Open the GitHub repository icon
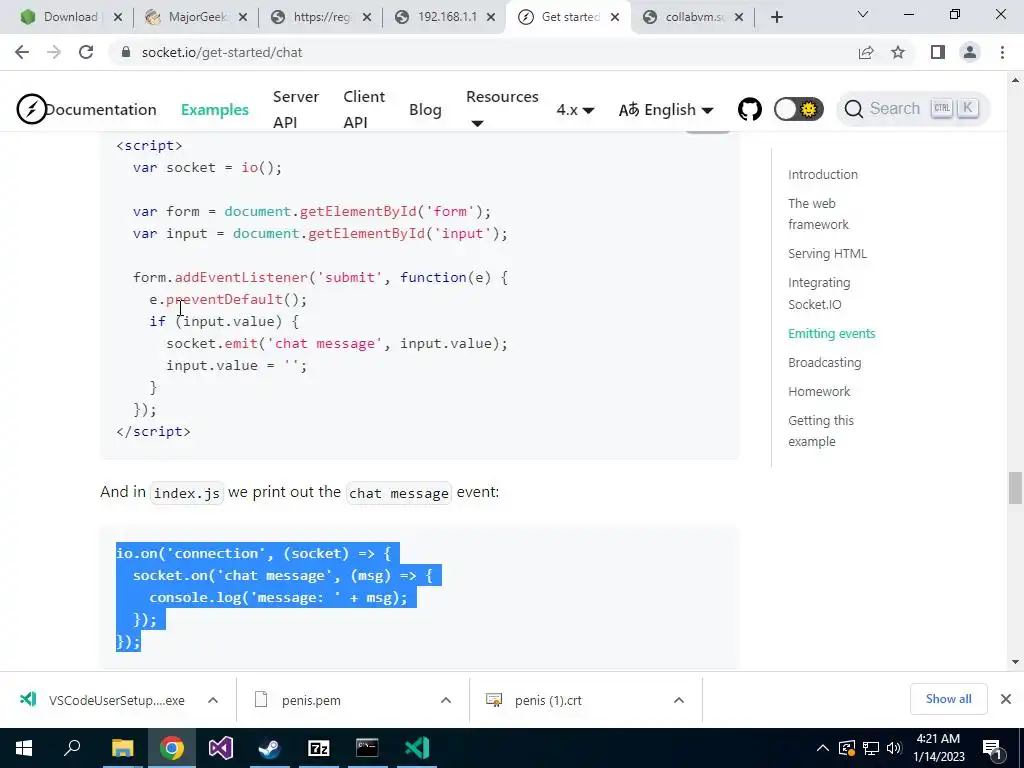Screen dimensions: 1024x768 tap(750, 109)
